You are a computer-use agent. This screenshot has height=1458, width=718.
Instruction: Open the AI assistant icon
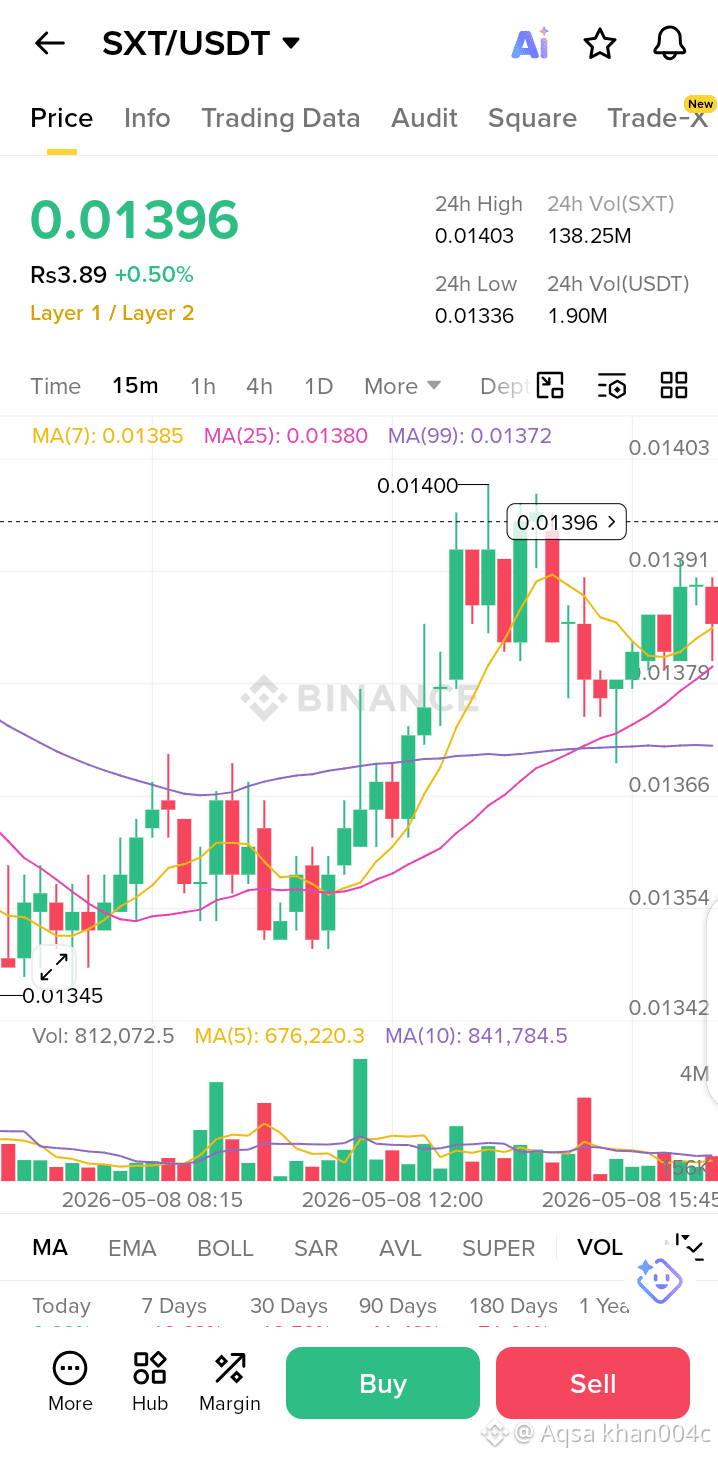coord(530,44)
